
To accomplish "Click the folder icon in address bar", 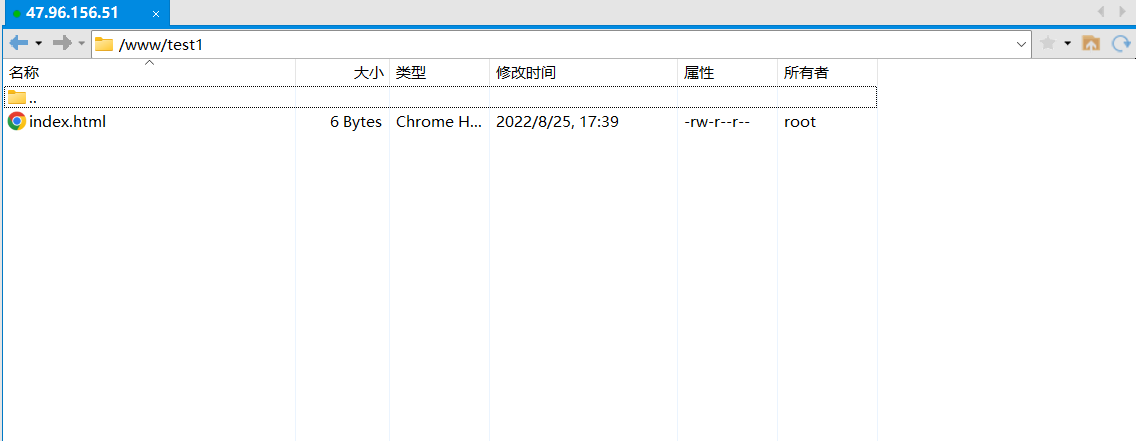I will (x=104, y=44).
